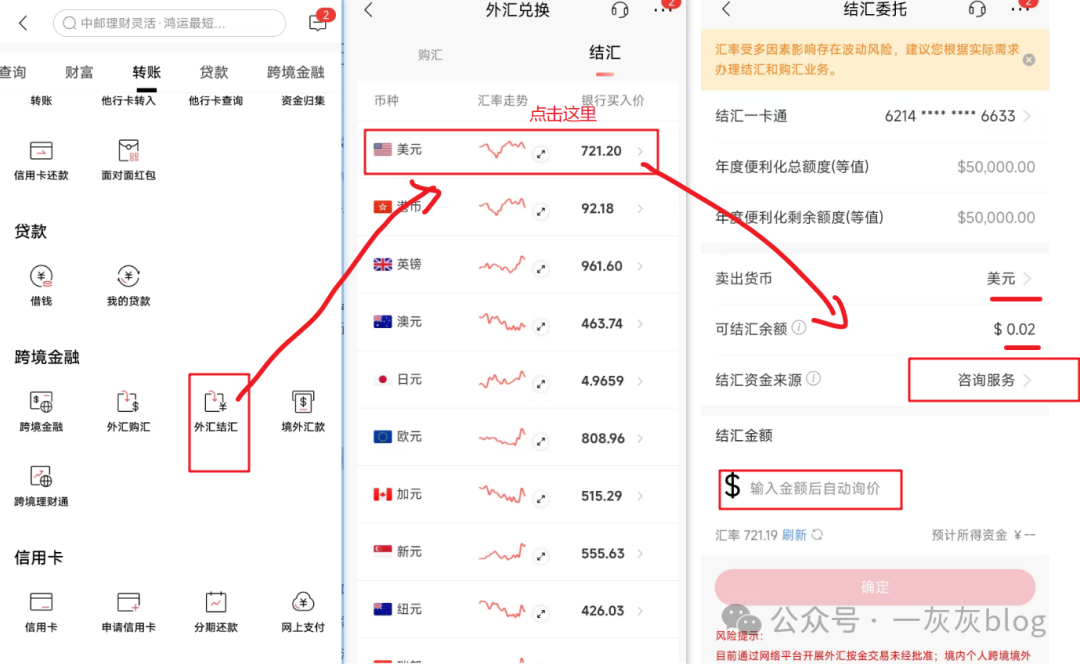1080x664 pixels.
Task: Show info about 可结汇余额
Action: click(x=799, y=327)
